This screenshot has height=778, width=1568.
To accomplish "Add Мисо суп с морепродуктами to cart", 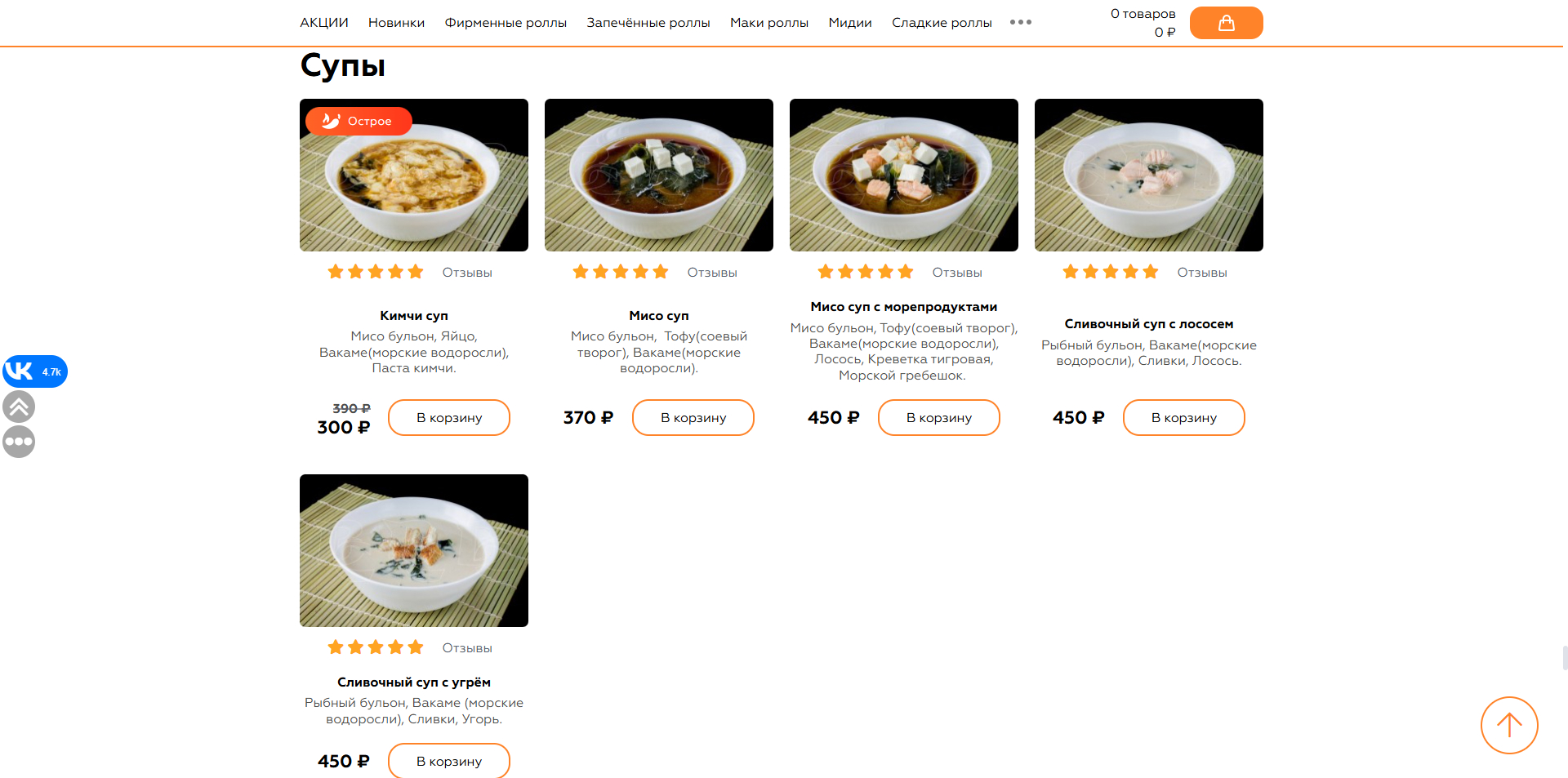I will 939,418.
